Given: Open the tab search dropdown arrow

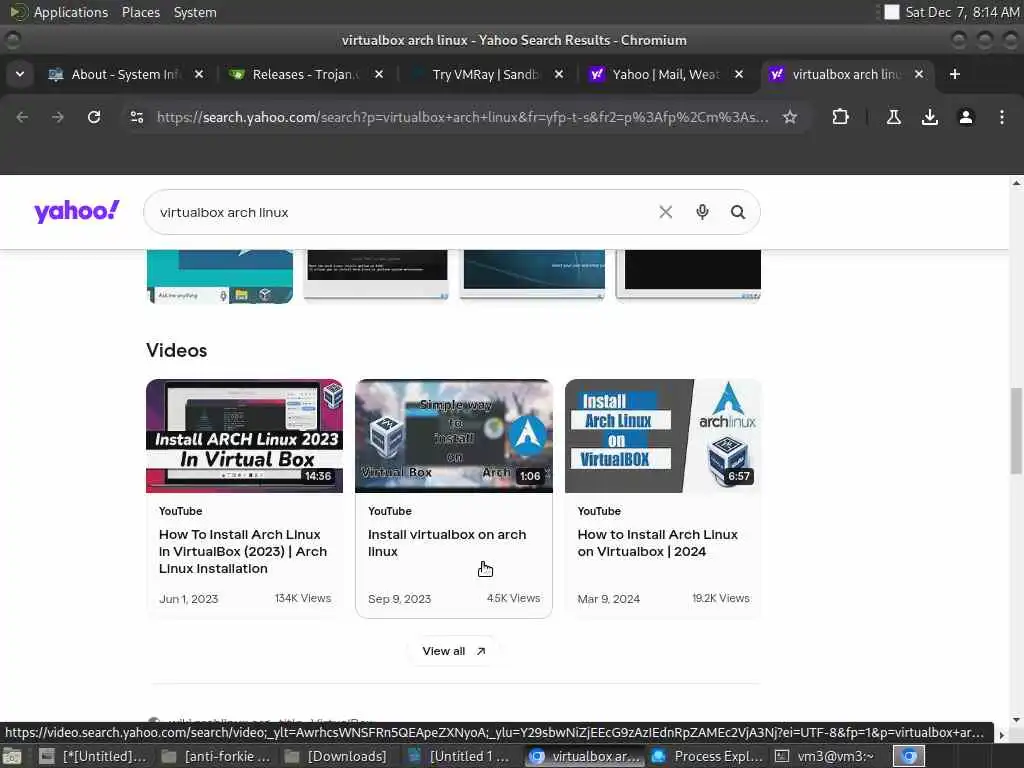Looking at the screenshot, I should point(20,74).
